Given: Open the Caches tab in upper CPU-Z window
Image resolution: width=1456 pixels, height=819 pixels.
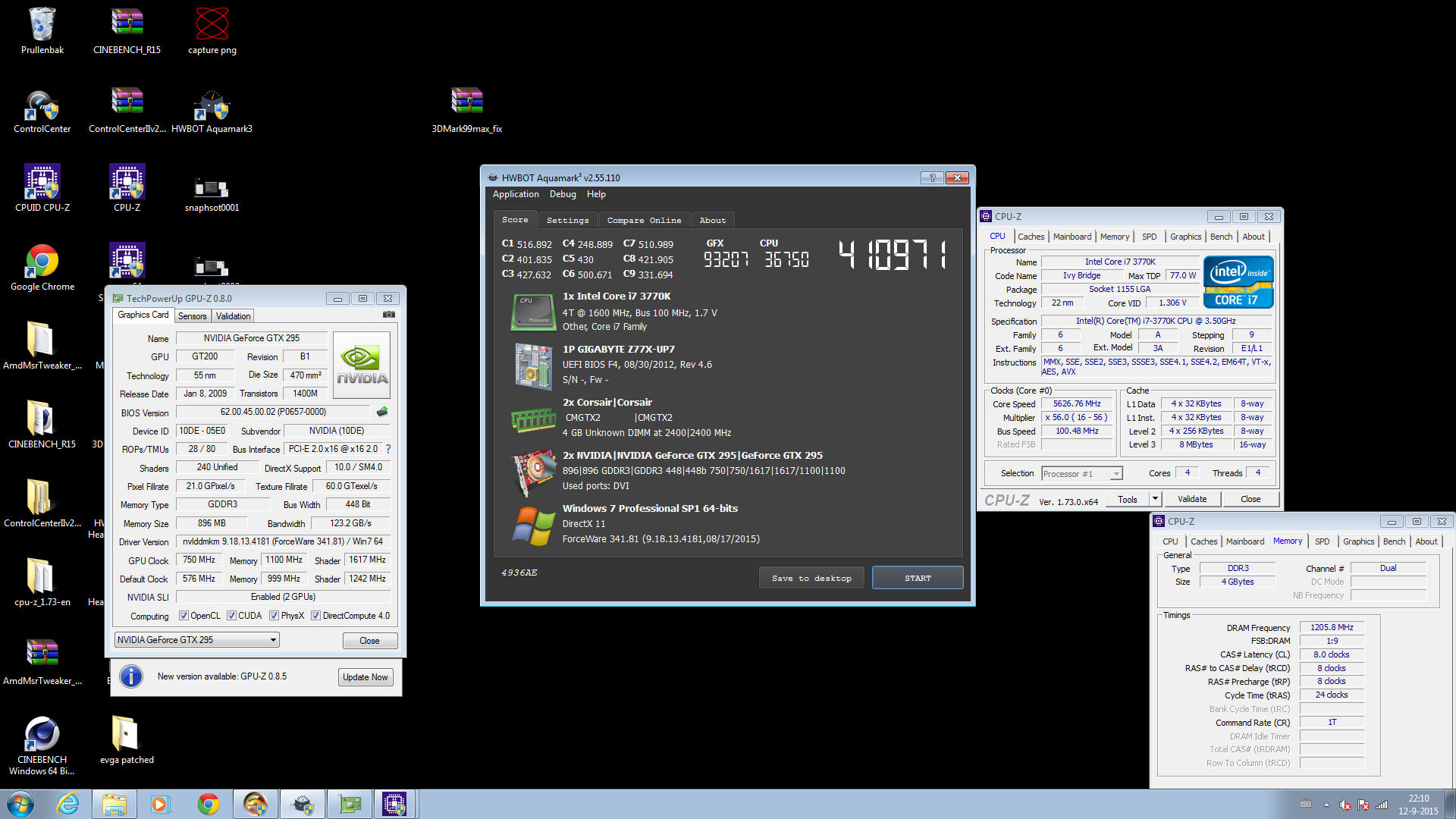Looking at the screenshot, I should click(1031, 237).
